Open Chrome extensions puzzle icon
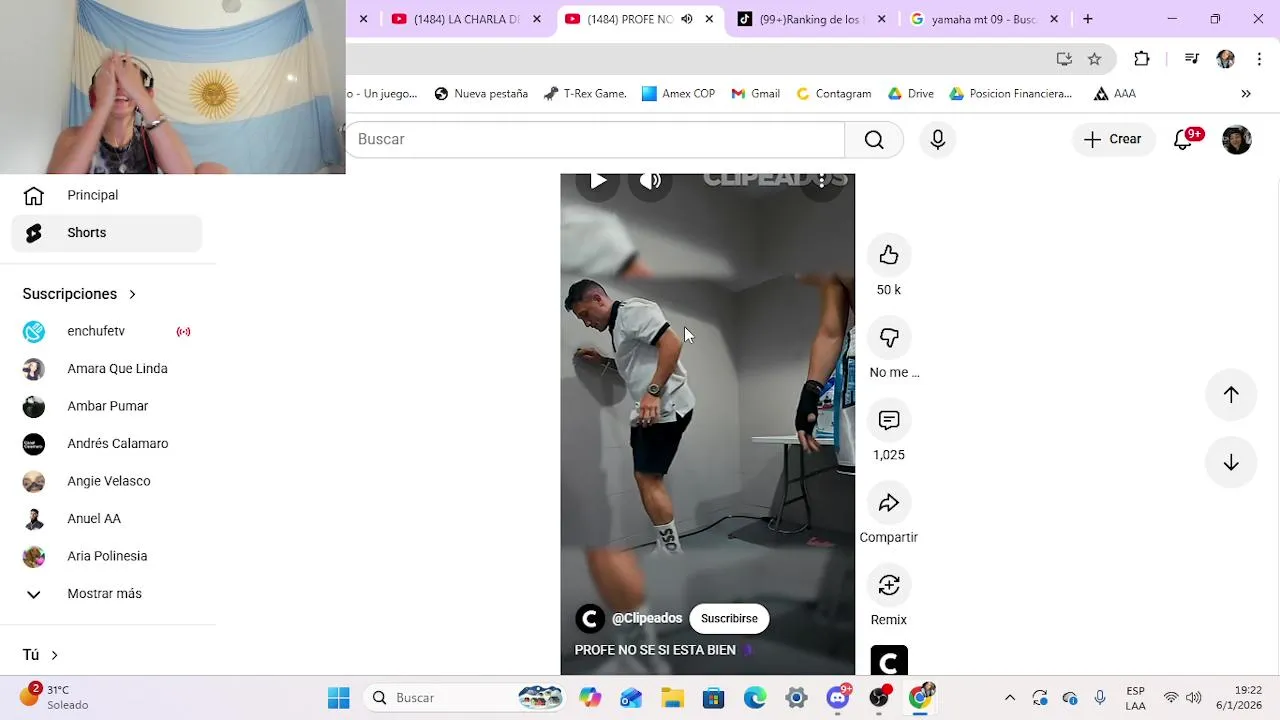The height and width of the screenshot is (720, 1280). (x=1142, y=59)
